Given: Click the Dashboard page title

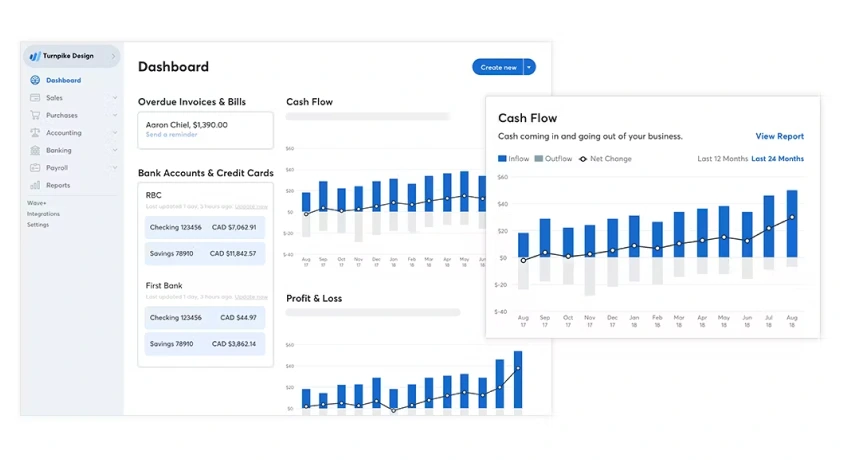Looking at the screenshot, I should tap(173, 66).
